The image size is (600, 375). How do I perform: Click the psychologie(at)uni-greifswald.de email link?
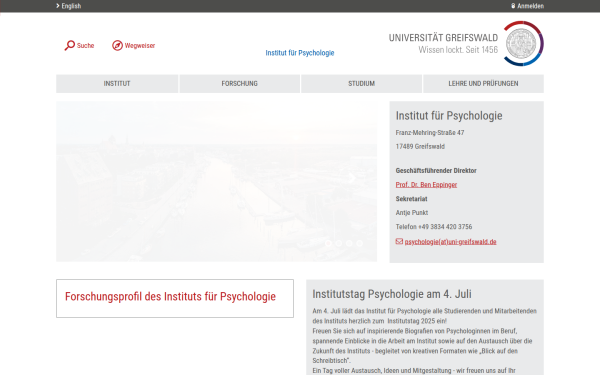tap(450, 241)
